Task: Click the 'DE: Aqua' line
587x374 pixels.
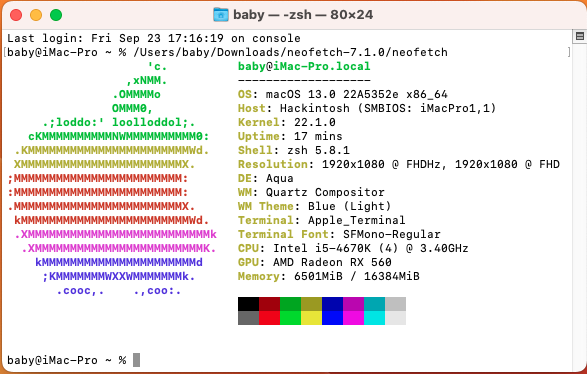Action: [x=266, y=178]
